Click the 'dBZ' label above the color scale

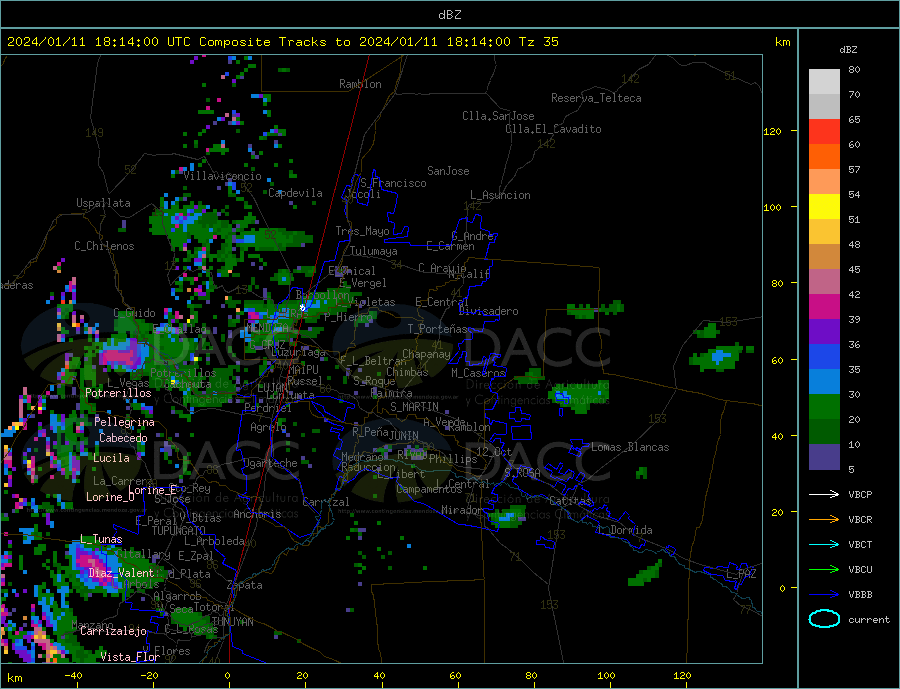(x=848, y=50)
